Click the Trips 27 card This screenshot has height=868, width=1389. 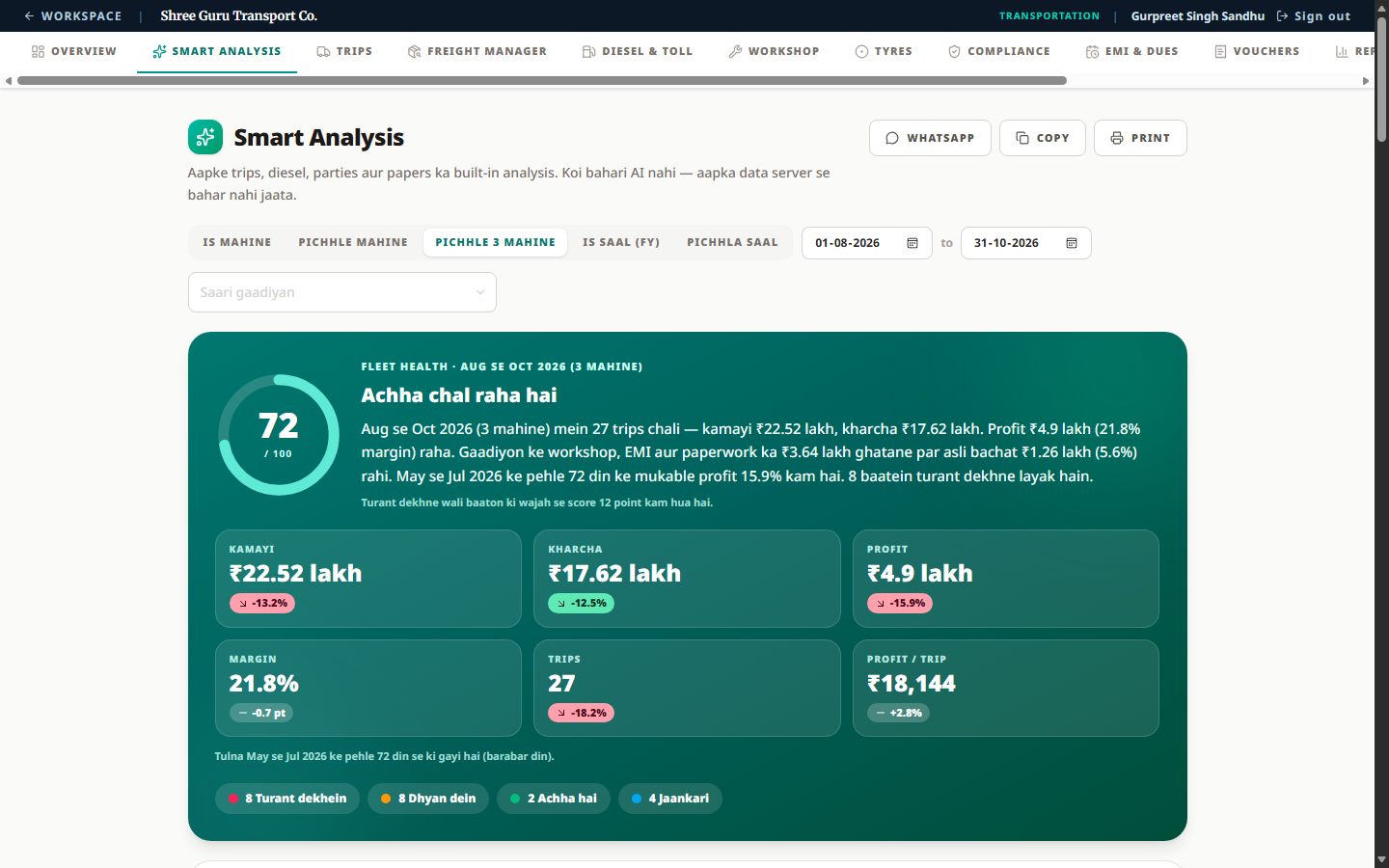[x=687, y=689]
